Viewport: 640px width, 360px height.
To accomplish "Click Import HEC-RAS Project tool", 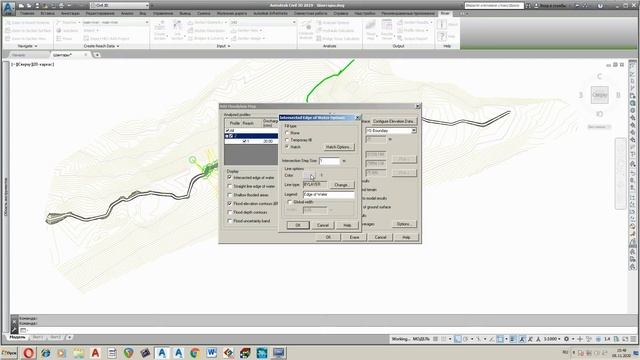I will (107, 39).
